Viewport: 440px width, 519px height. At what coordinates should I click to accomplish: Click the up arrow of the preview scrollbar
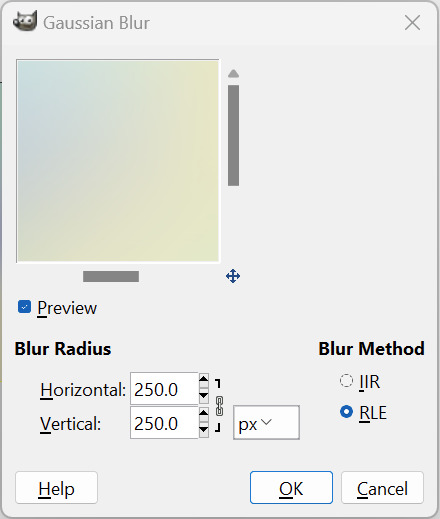(233, 74)
